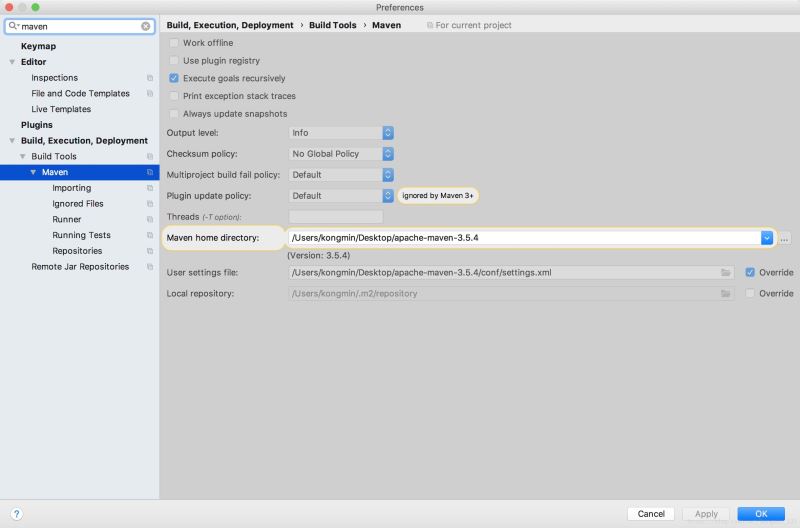Open Running Tests settings
This screenshot has width=800, height=528.
(82, 235)
